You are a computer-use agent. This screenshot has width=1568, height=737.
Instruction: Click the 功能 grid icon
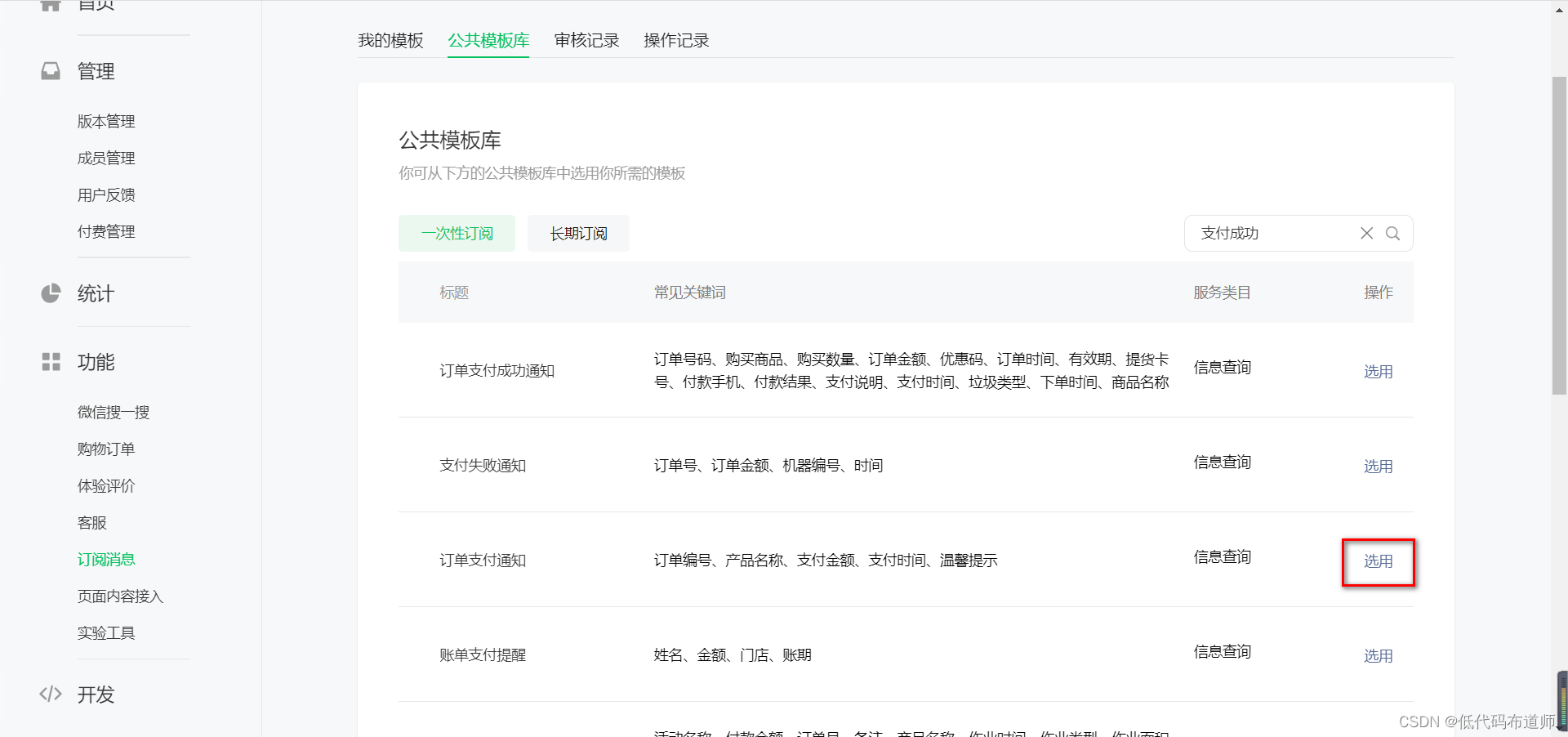point(51,362)
